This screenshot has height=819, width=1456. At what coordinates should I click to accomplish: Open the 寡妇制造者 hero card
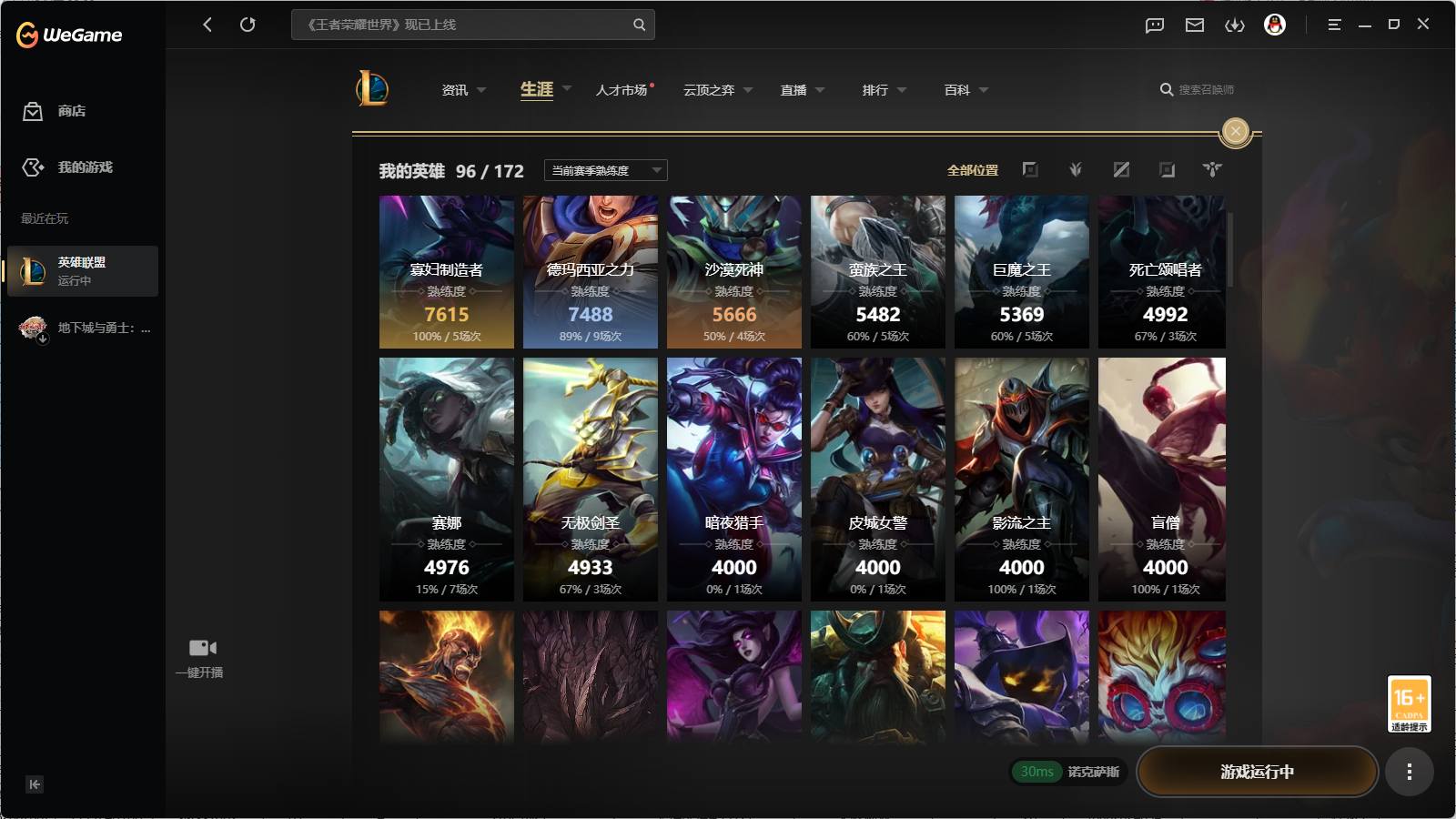coord(447,272)
